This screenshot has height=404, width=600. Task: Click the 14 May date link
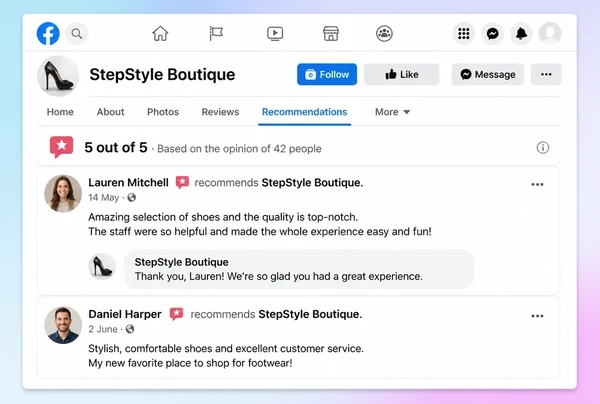tap(104, 197)
